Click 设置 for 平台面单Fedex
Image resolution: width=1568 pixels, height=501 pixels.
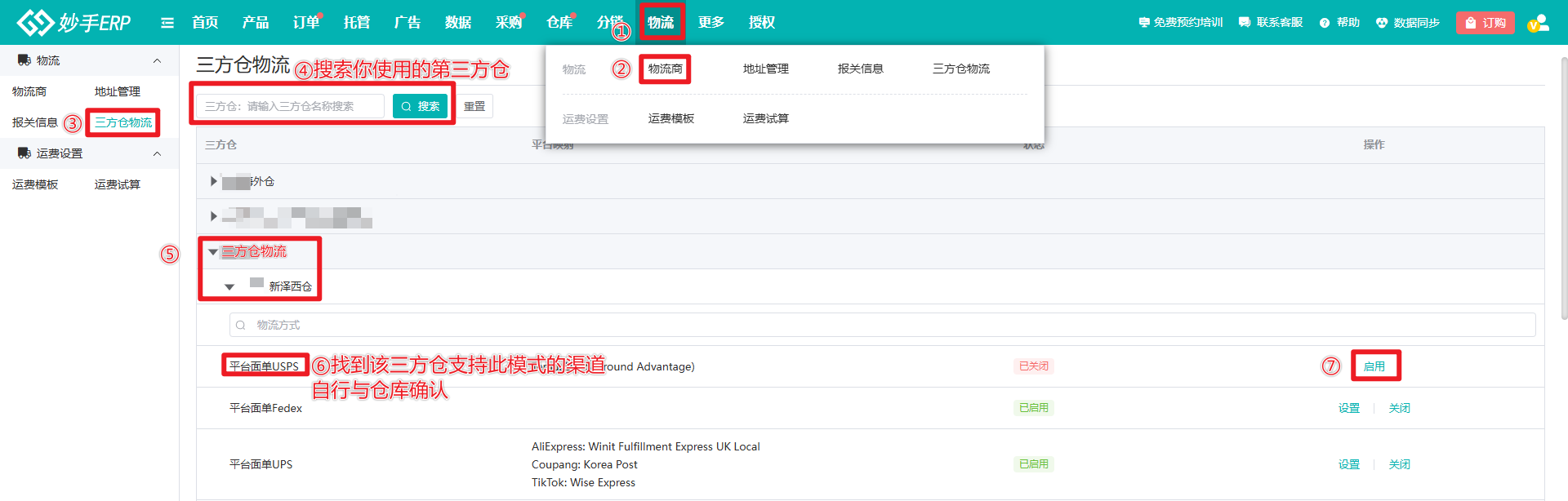pyautogui.click(x=1349, y=408)
